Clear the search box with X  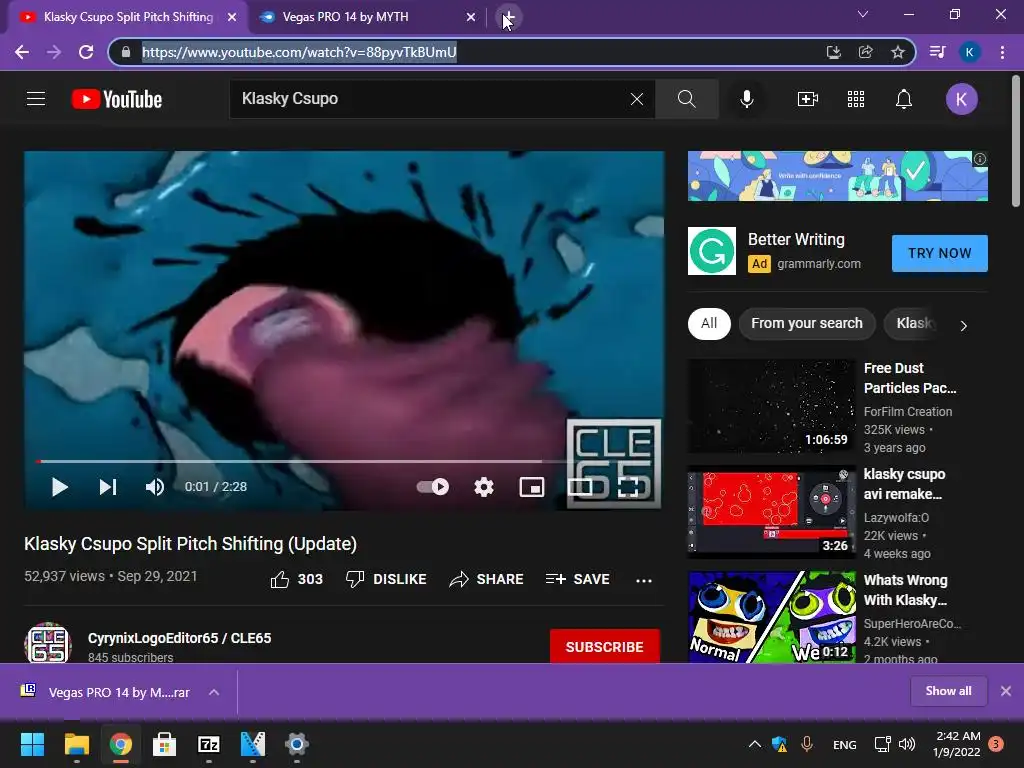637,99
